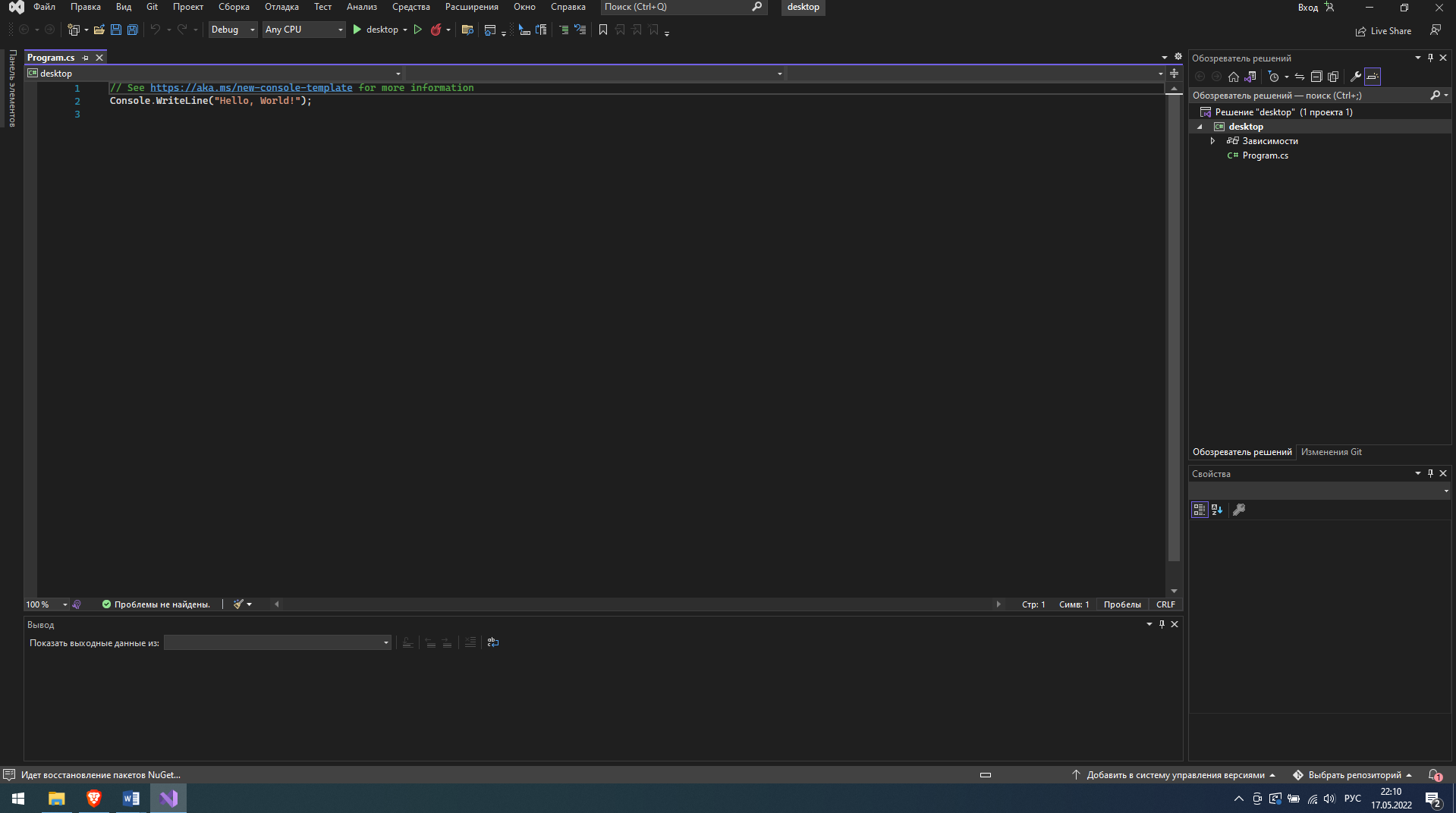Open the Панель элементов side tab
1456x813 pixels.
pyautogui.click(x=12, y=88)
